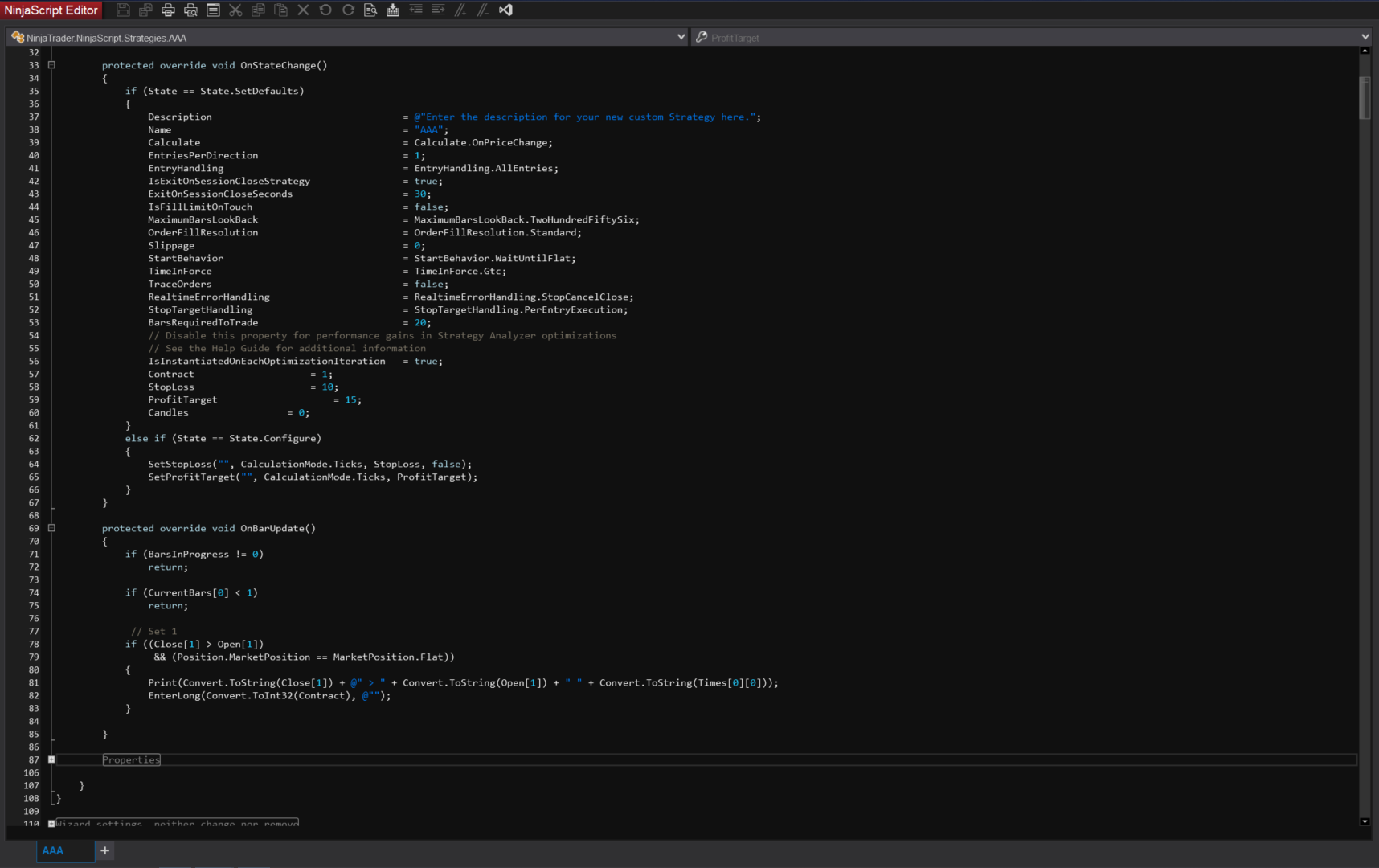Viewport: 1379px width, 868px height.
Task: Open the ProfitTarget member dropdown
Action: click(1364, 37)
